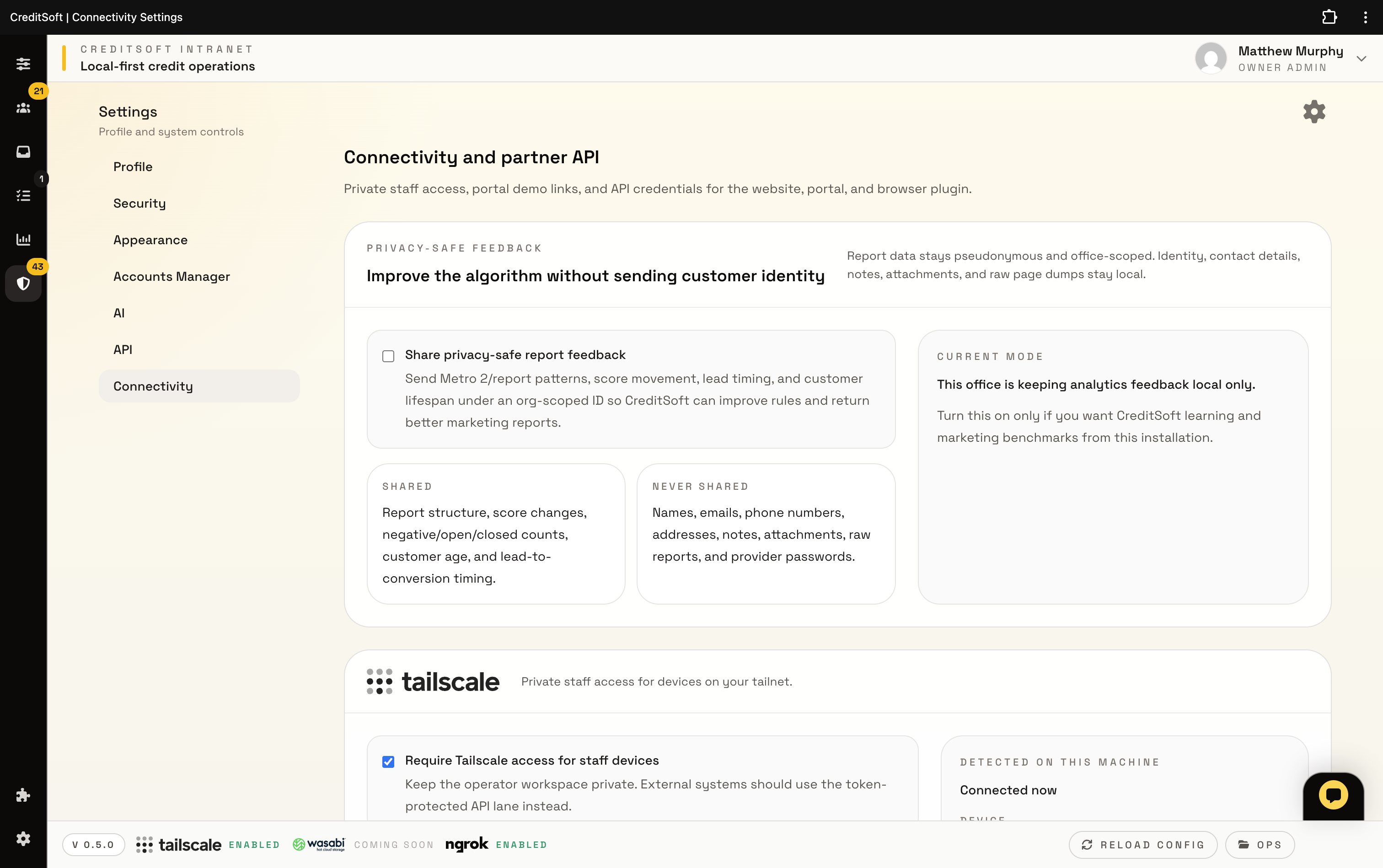
Task: Click the large gear icon beside the Settings header
Action: [x=1313, y=112]
